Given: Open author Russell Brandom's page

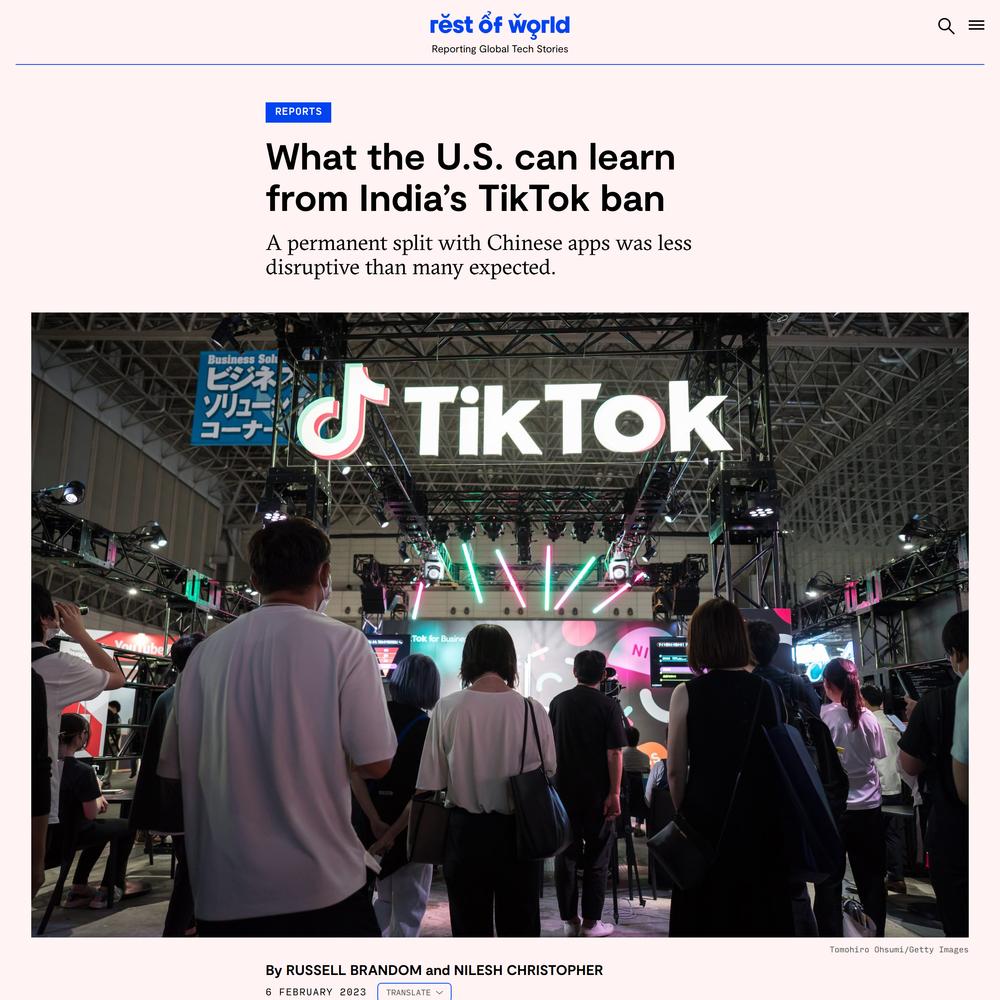Looking at the screenshot, I should tap(354, 970).
